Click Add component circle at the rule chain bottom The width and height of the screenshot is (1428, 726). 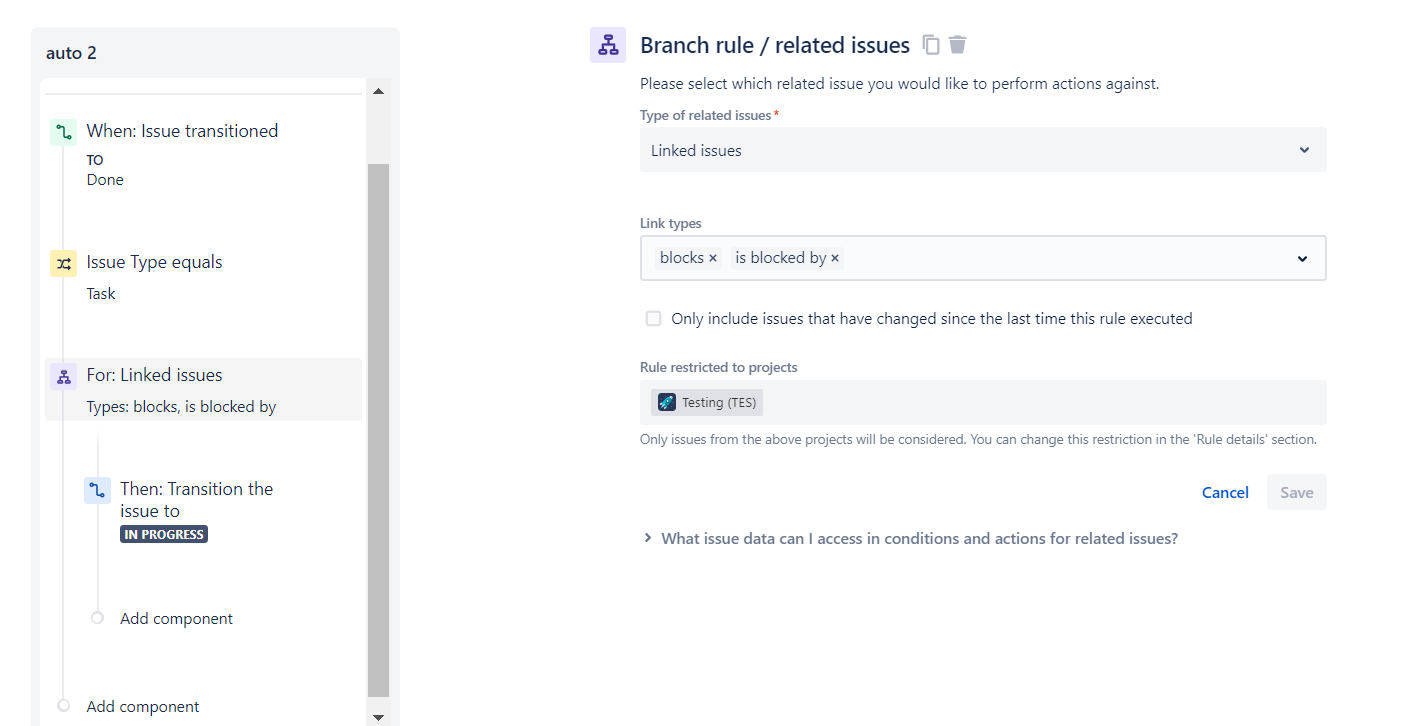coord(63,706)
